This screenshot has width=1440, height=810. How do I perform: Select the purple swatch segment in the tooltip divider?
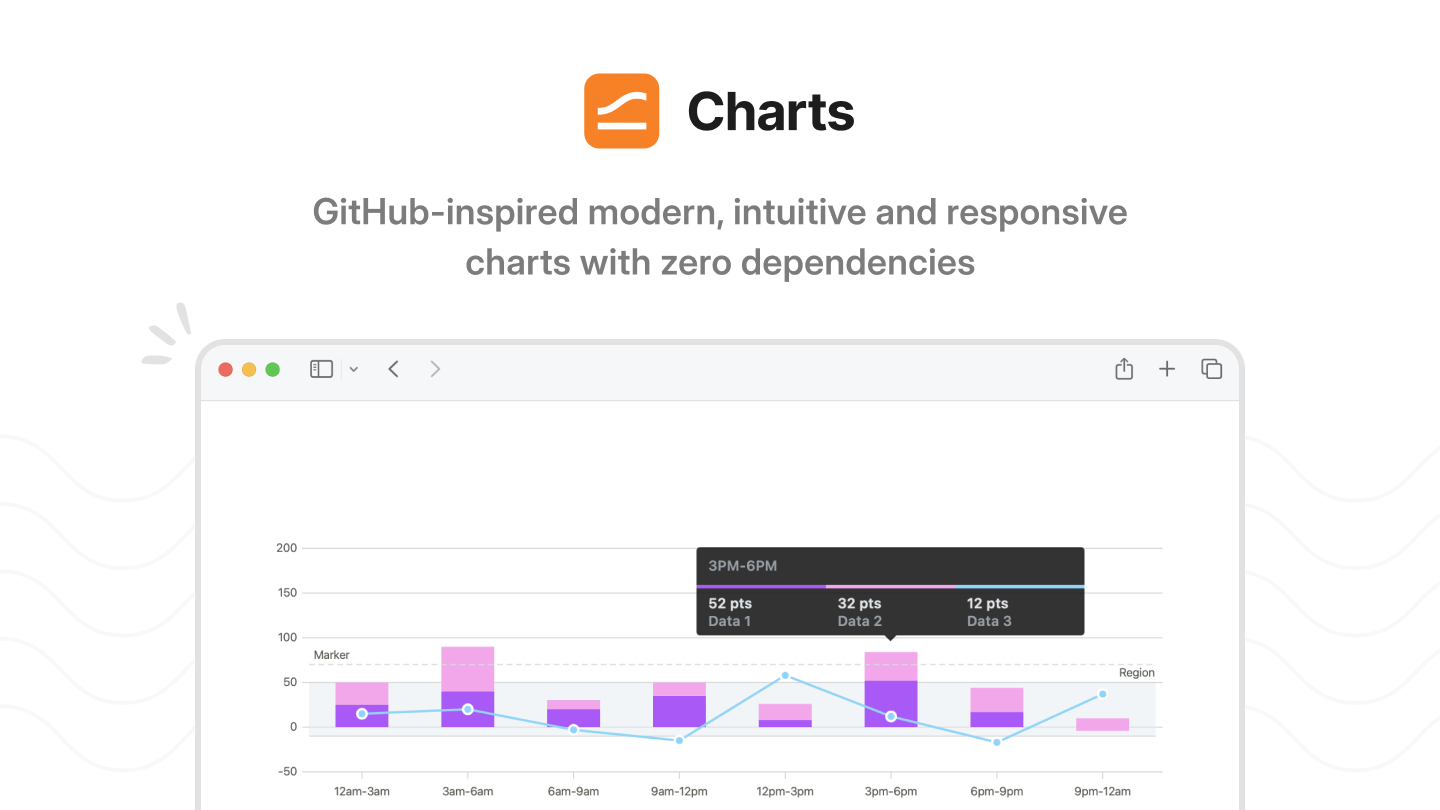[x=760, y=586]
